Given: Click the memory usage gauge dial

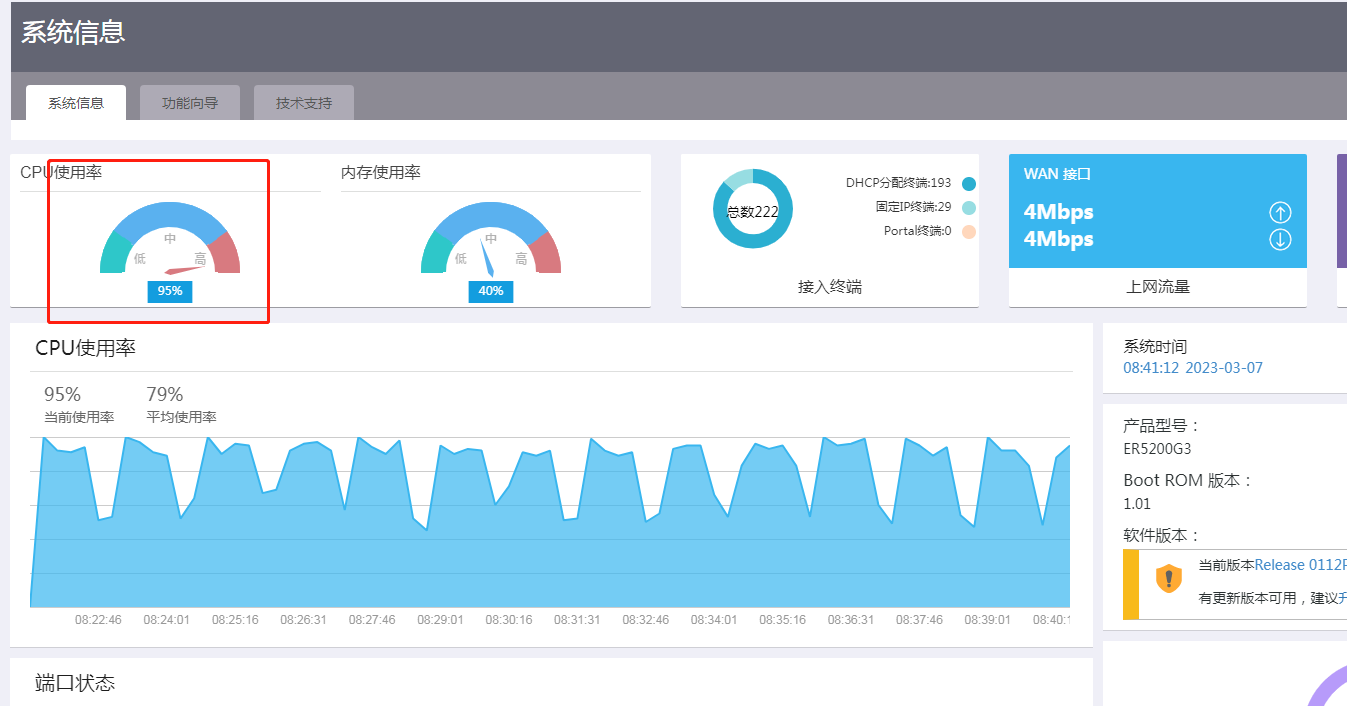Looking at the screenshot, I should 491,238.
